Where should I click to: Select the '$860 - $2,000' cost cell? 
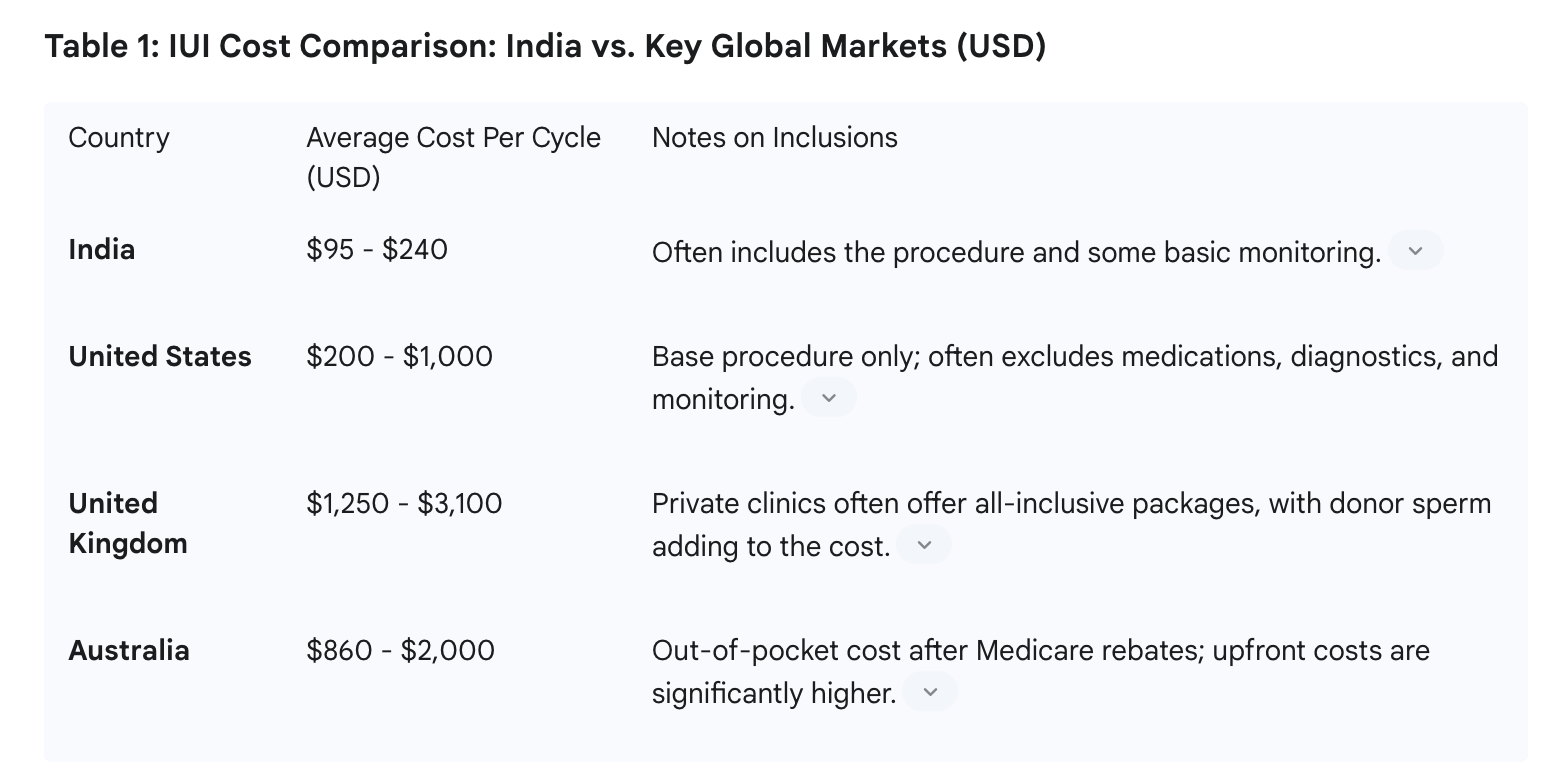click(x=400, y=650)
